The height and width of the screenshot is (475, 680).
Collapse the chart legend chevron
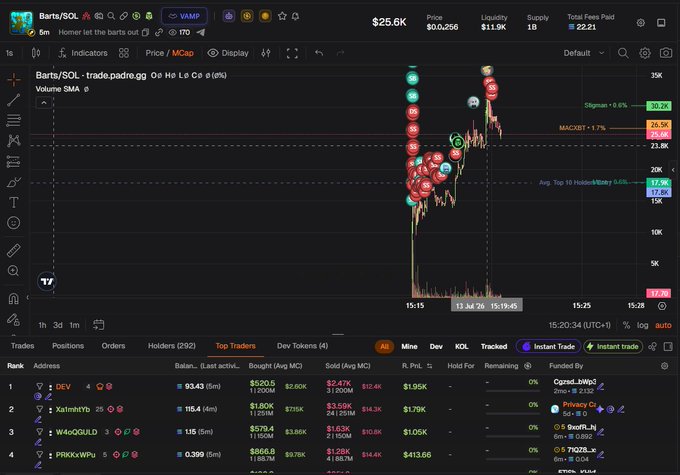[x=43, y=103]
